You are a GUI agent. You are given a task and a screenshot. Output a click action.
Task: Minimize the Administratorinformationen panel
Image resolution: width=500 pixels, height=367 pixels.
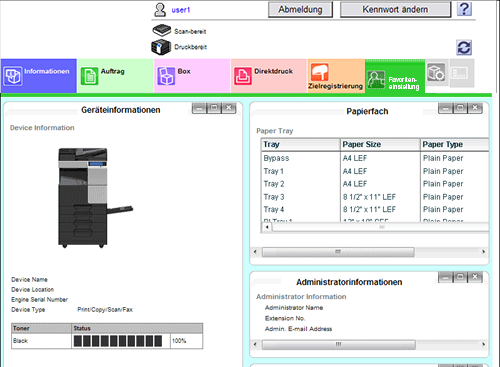pos(446,277)
